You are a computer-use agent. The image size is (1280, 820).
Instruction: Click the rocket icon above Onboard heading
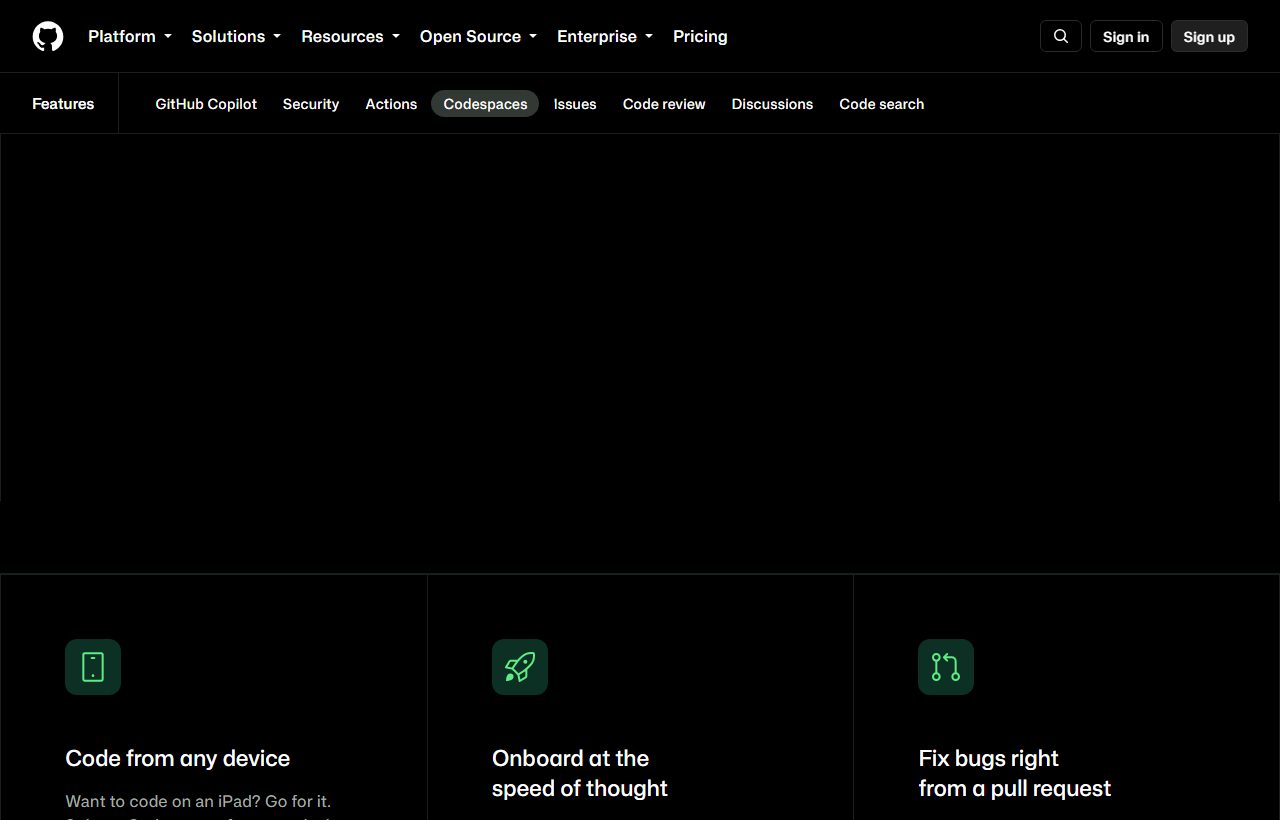(x=520, y=667)
